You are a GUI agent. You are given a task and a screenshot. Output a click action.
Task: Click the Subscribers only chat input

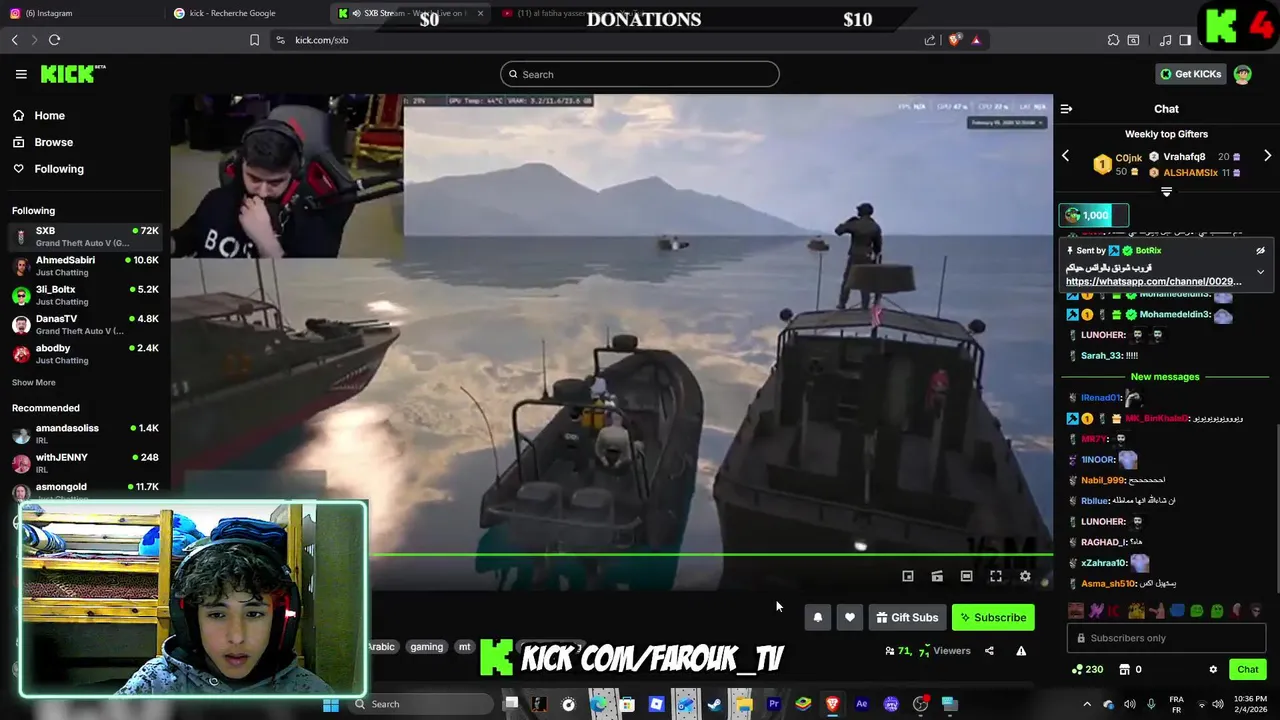tap(1166, 638)
